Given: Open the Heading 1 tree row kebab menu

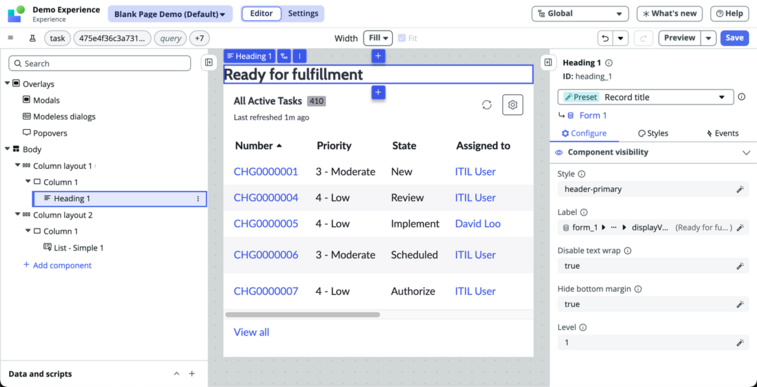Looking at the screenshot, I should [x=197, y=198].
